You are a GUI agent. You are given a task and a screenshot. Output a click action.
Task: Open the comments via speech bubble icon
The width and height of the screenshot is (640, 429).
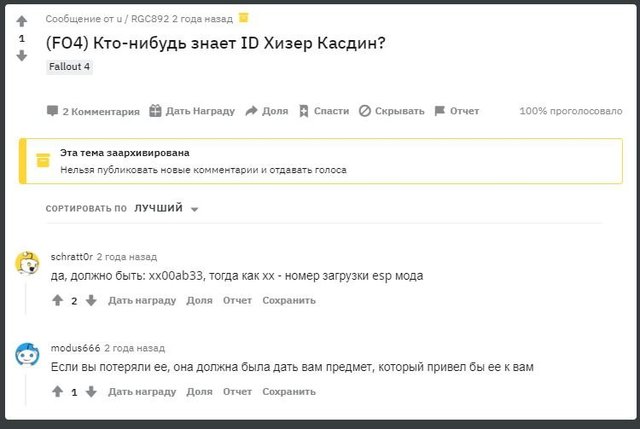pyautogui.click(x=52, y=111)
